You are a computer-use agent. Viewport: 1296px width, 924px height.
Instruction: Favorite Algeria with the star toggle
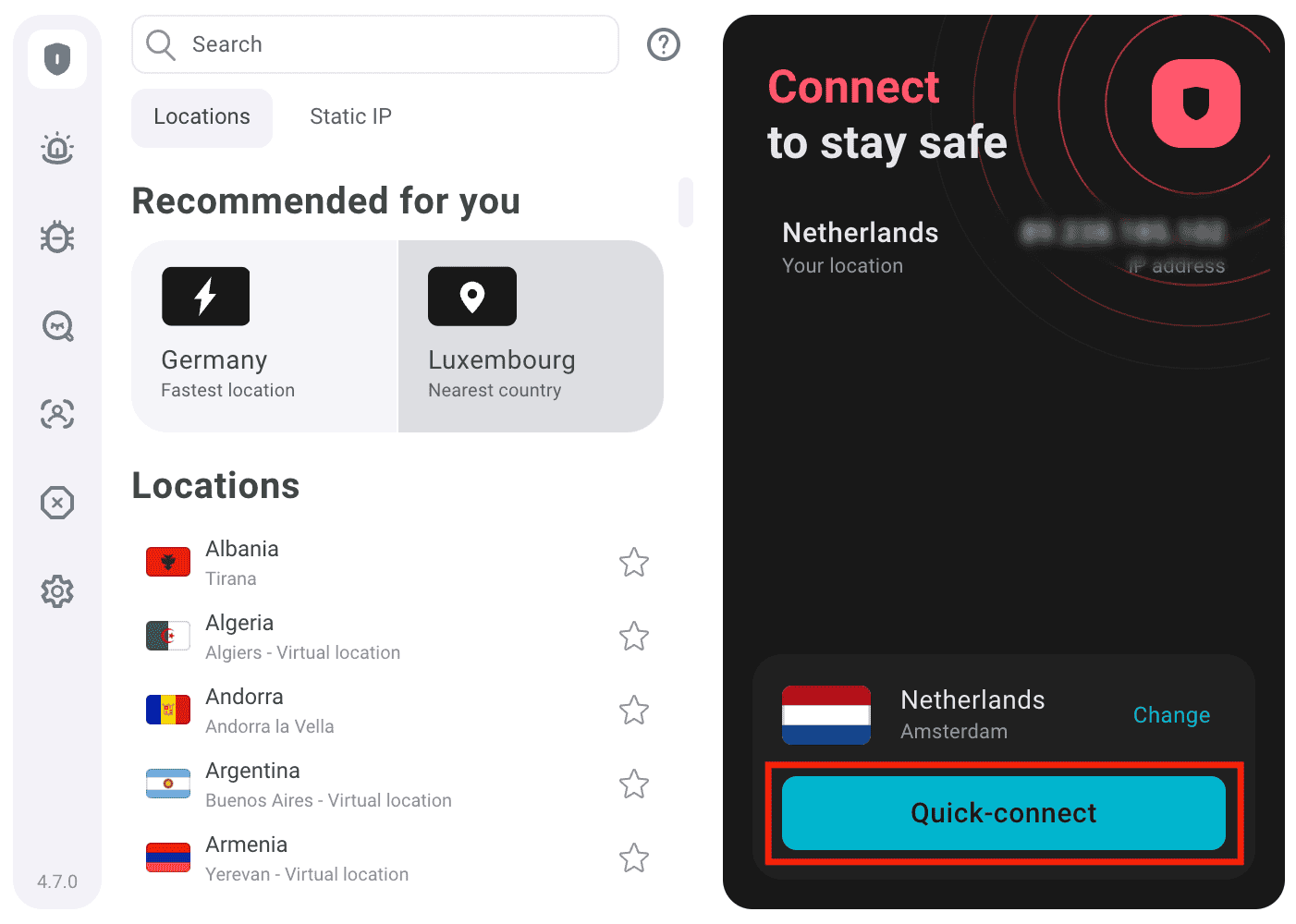[x=634, y=636]
